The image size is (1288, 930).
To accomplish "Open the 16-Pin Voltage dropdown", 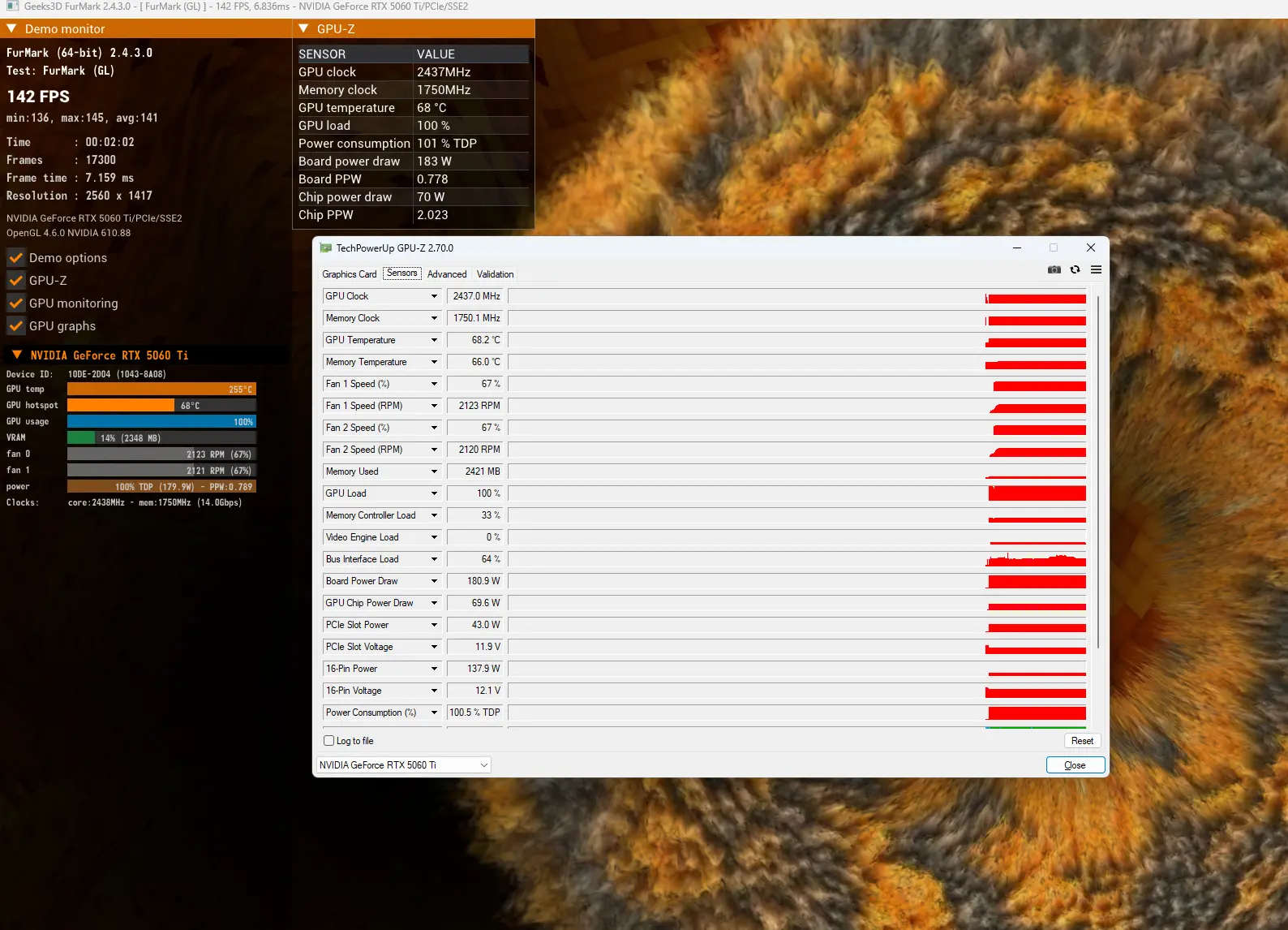I will tap(434, 691).
